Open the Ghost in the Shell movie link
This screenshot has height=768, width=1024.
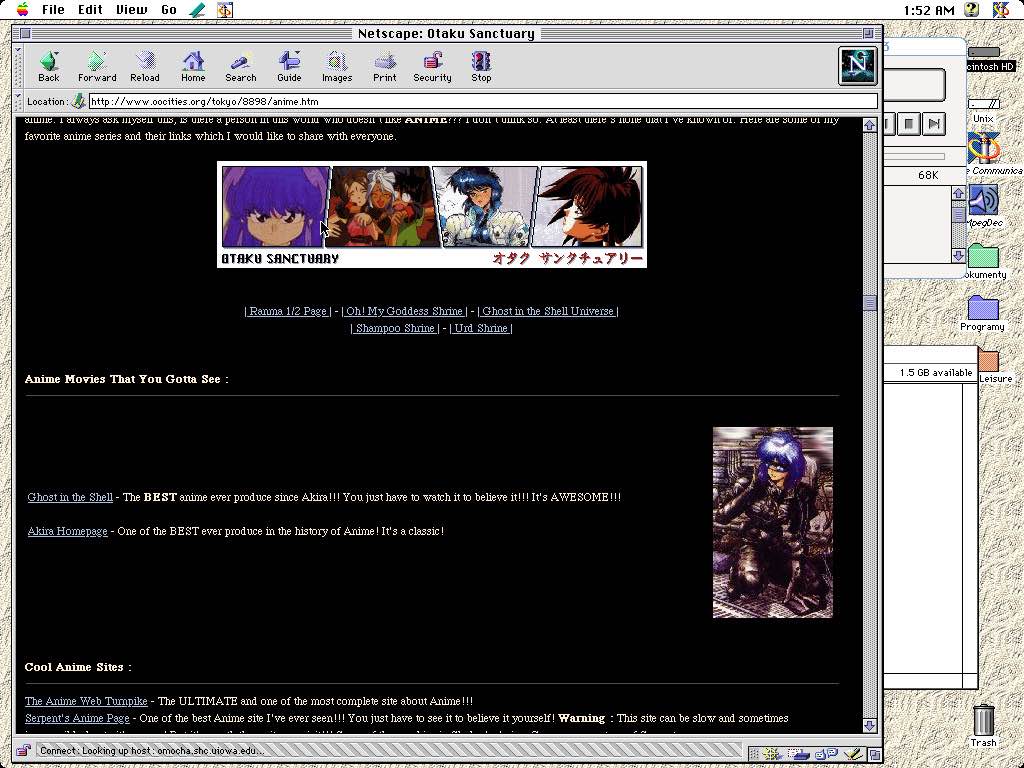(x=70, y=497)
